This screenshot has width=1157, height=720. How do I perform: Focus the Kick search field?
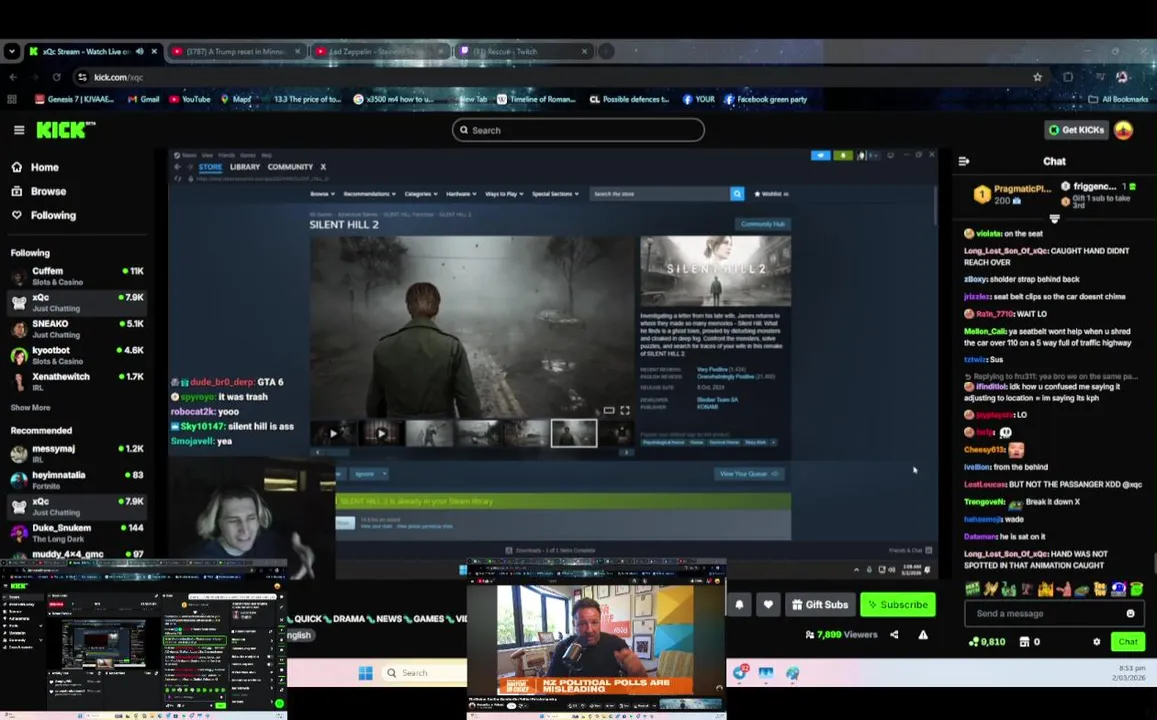(578, 130)
